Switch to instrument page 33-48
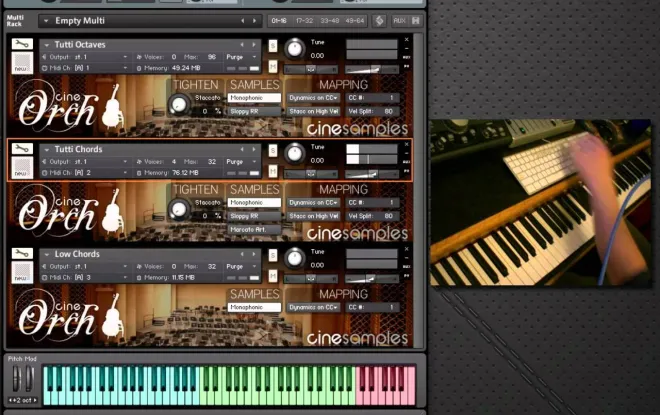Viewport: 660px width, 415px height. point(330,21)
